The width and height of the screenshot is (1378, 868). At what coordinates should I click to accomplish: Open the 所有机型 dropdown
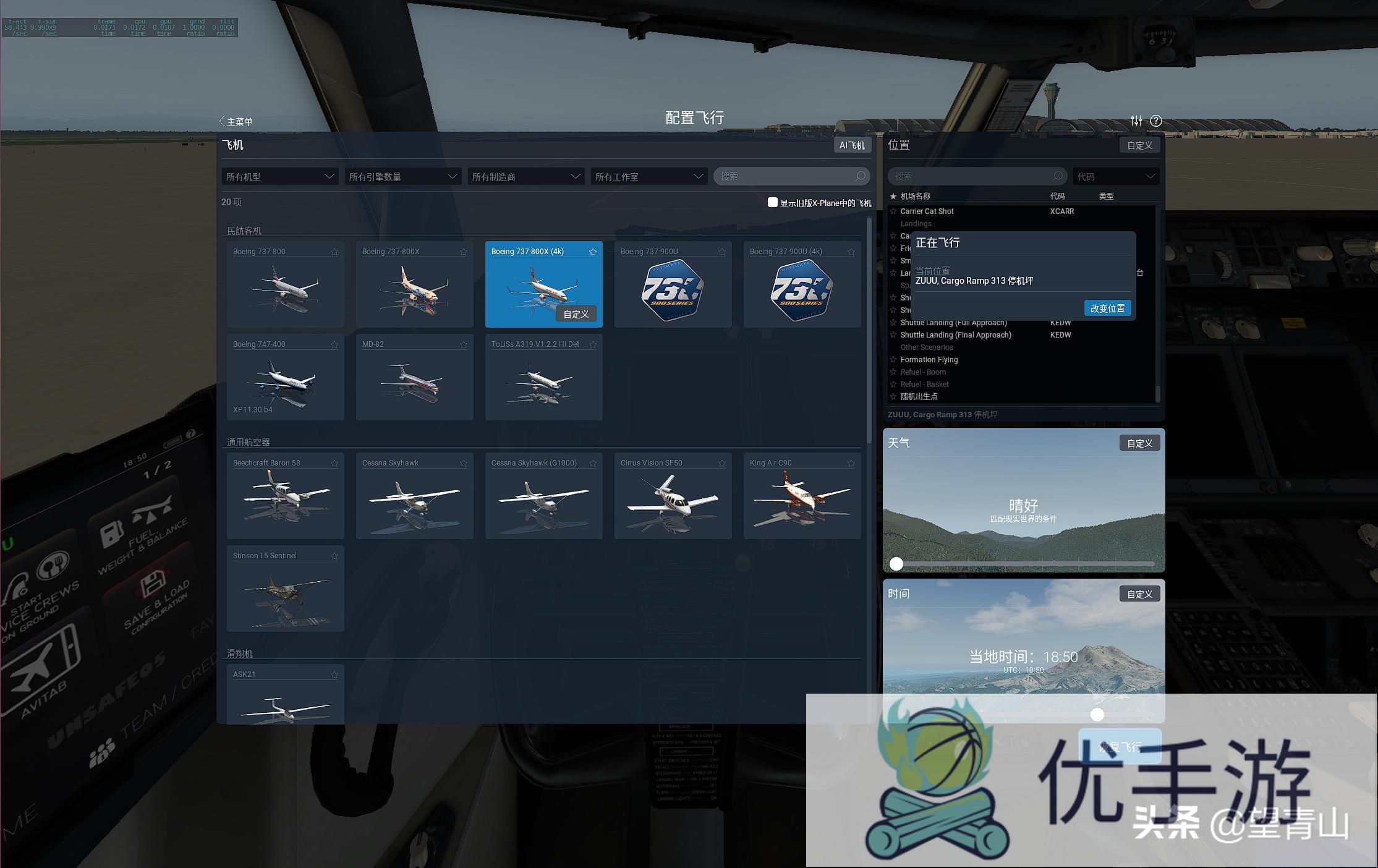280,176
